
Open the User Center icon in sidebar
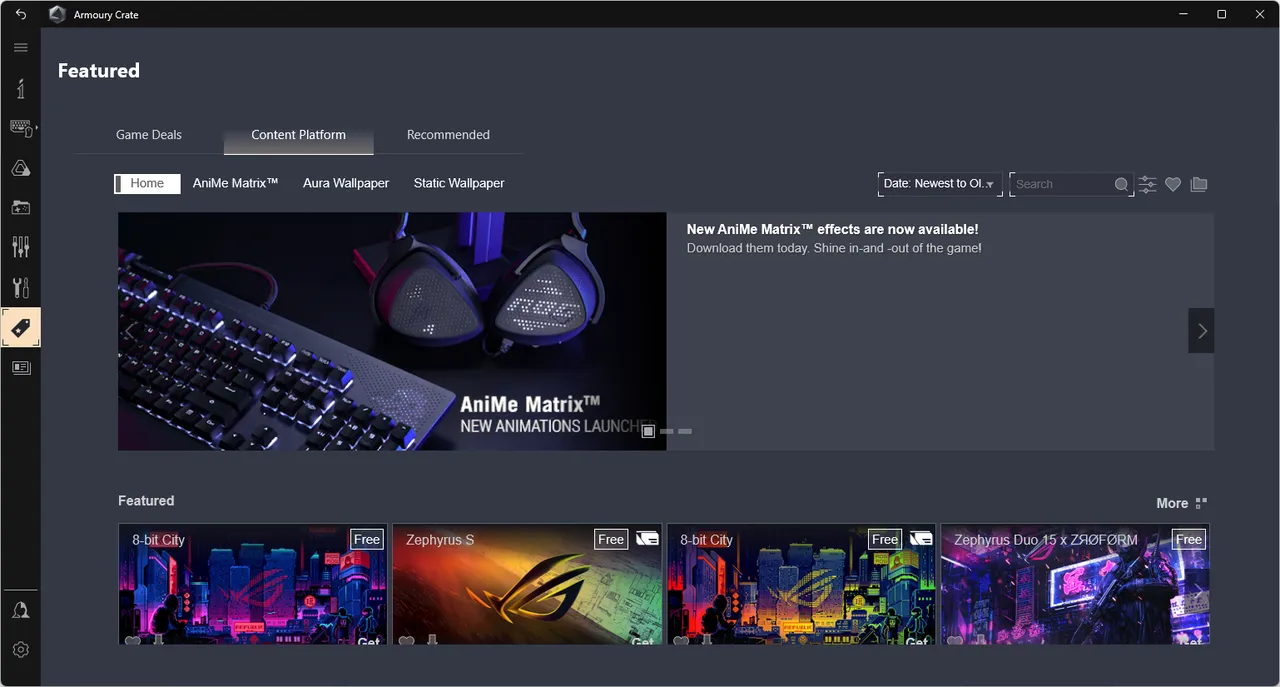[21, 610]
